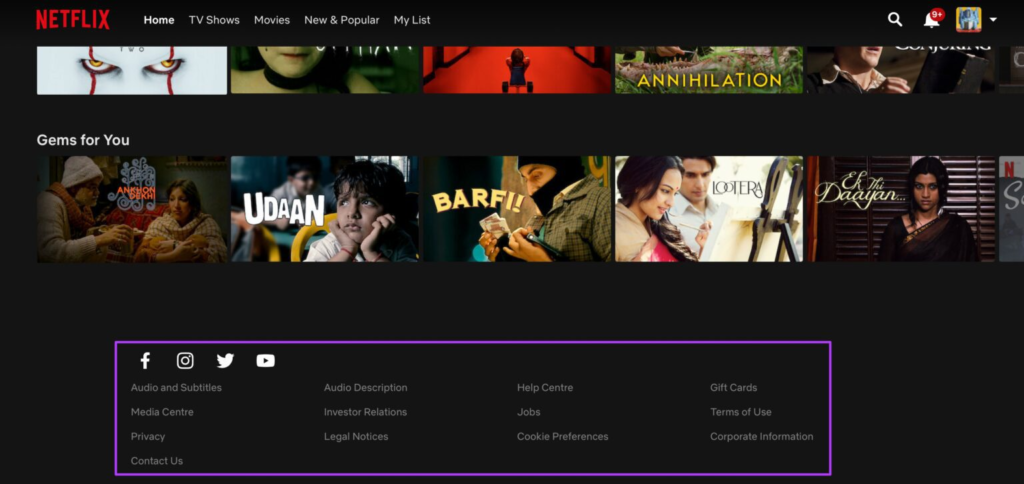Open Cookie Preferences link

pos(562,437)
